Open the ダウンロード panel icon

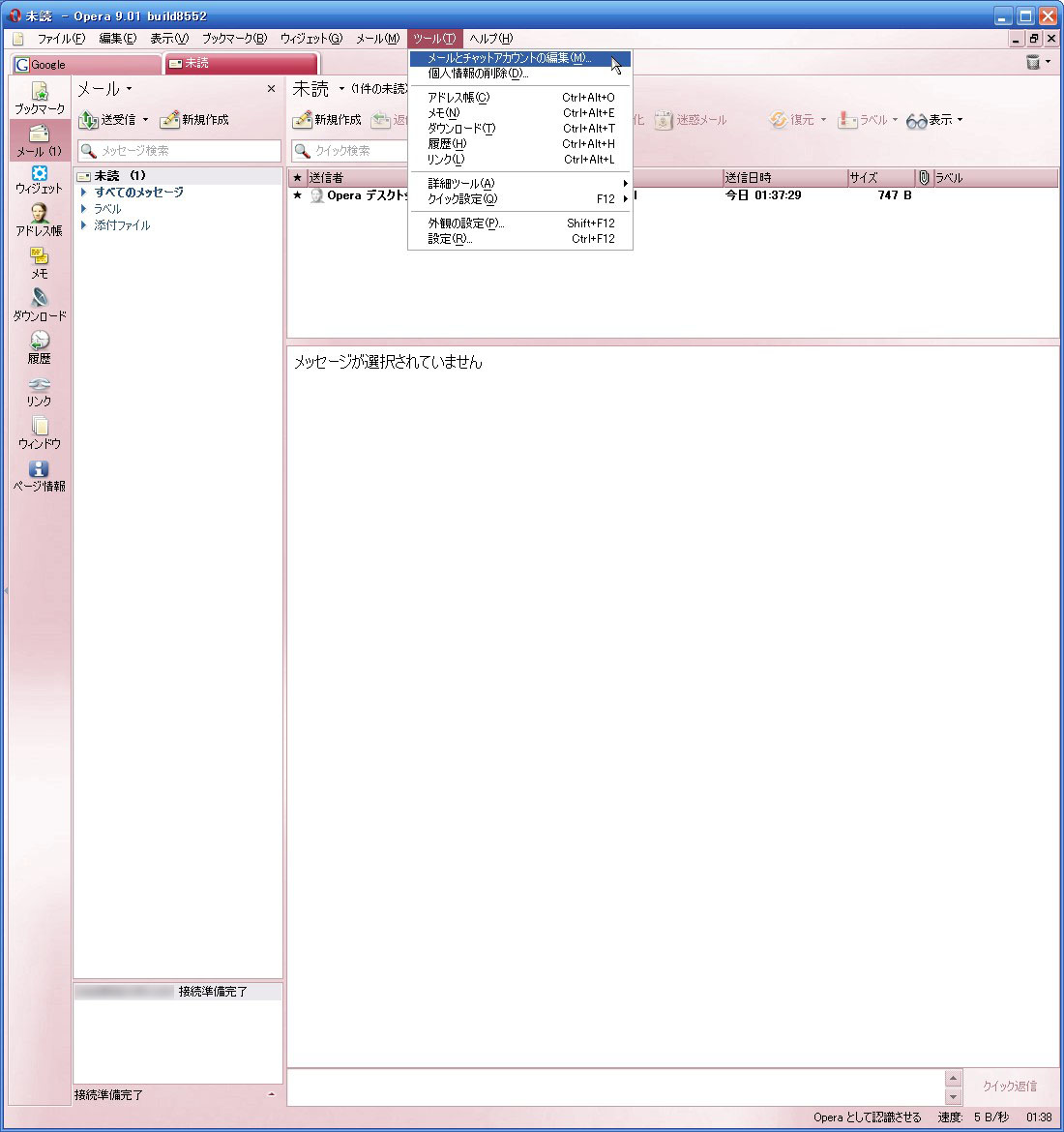(x=40, y=297)
